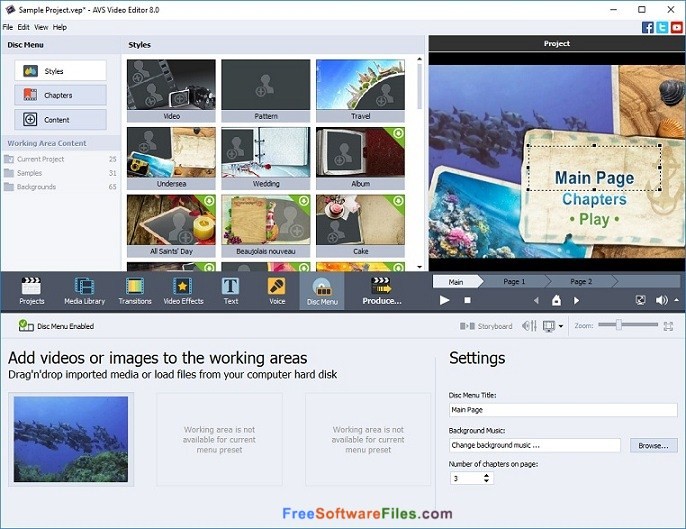Screen dimensions: 686x529
Task: Open the Media Library
Action: [84, 291]
